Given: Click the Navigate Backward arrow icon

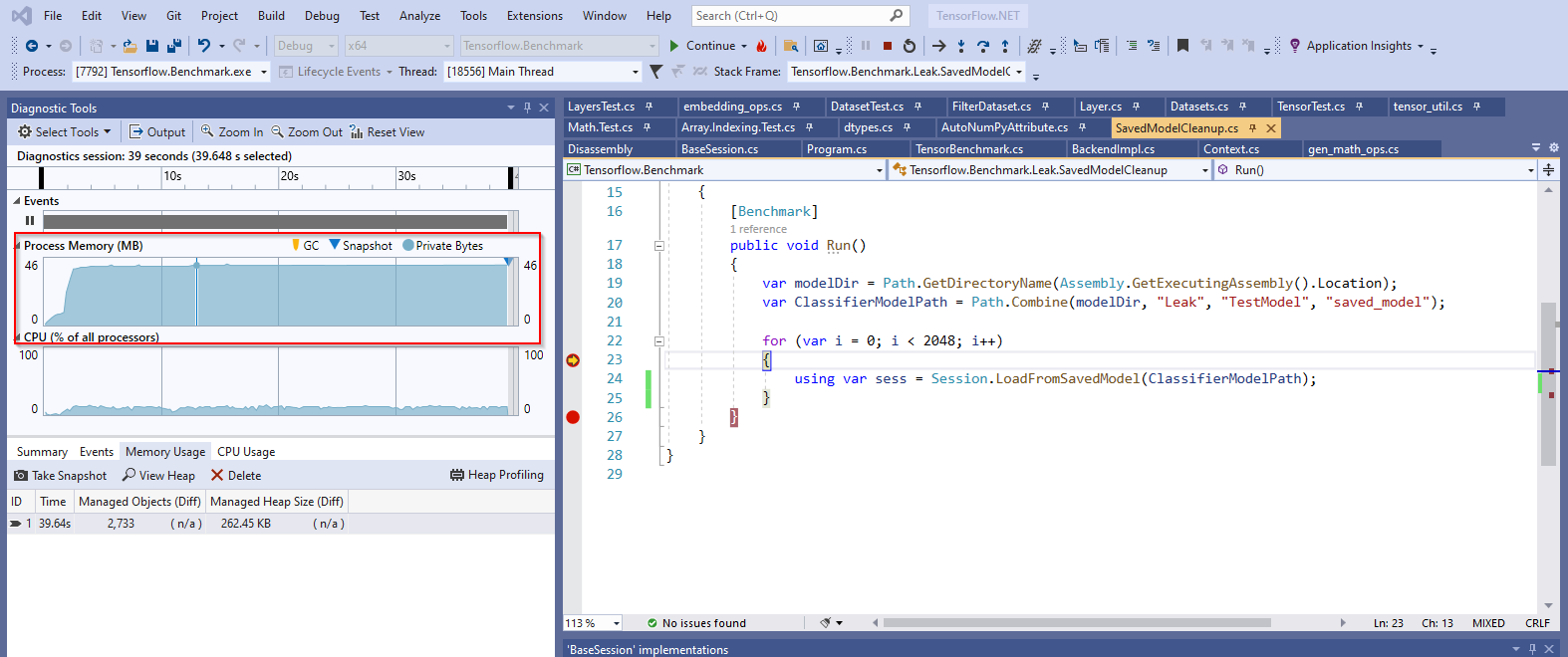Looking at the screenshot, I should point(32,46).
